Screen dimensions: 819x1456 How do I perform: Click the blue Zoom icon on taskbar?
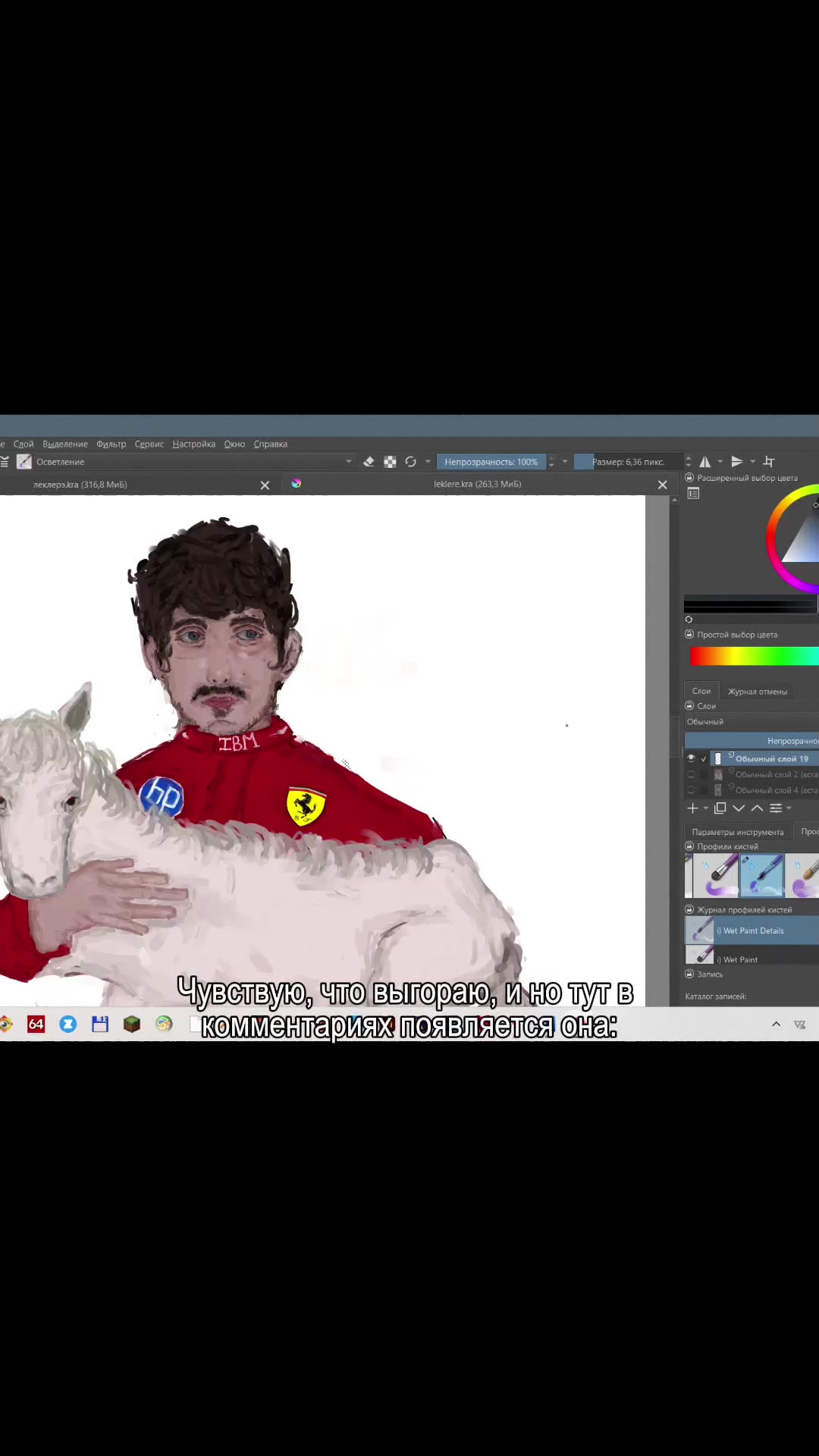coord(68,1025)
